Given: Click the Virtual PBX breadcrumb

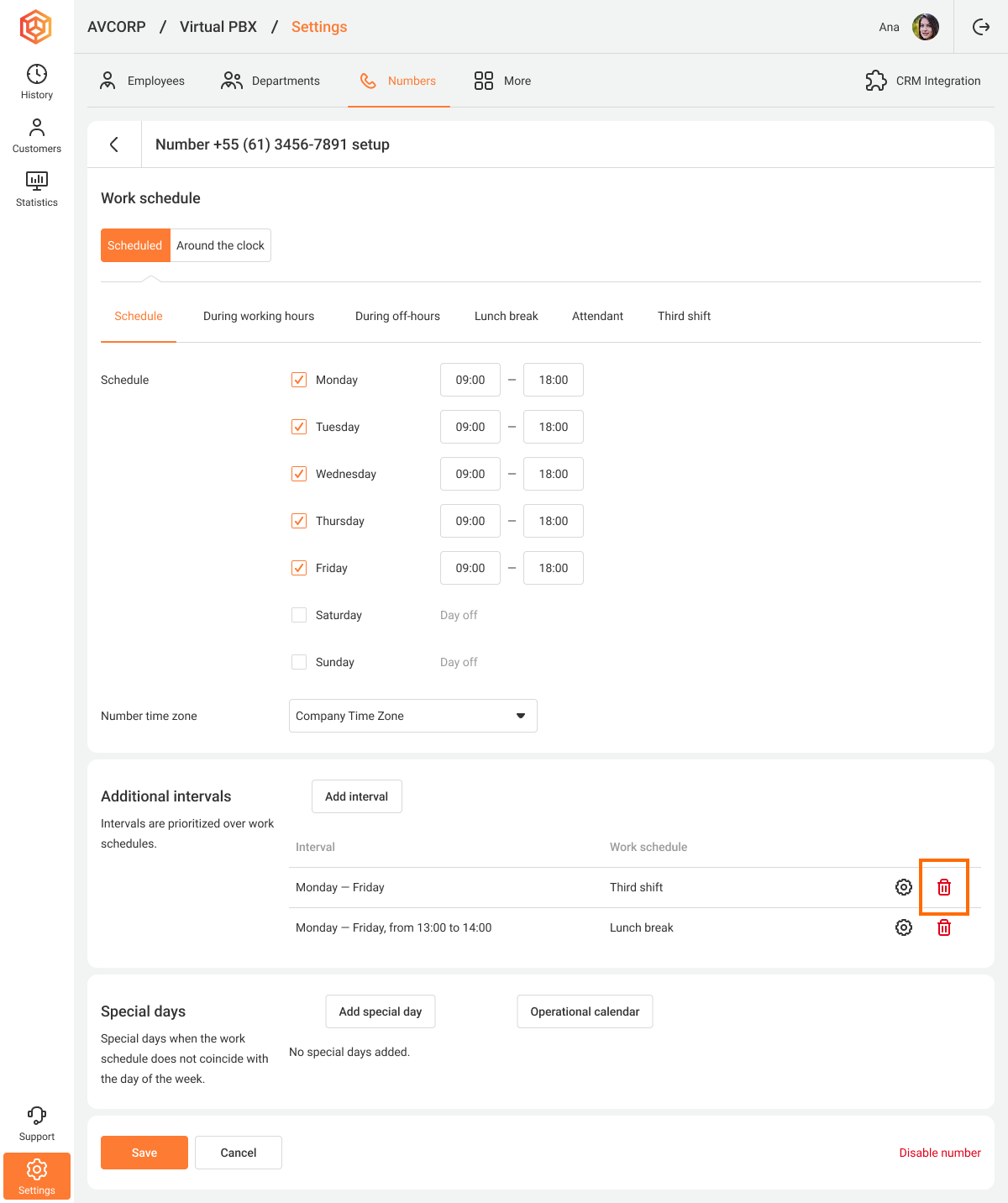Looking at the screenshot, I should 218,27.
